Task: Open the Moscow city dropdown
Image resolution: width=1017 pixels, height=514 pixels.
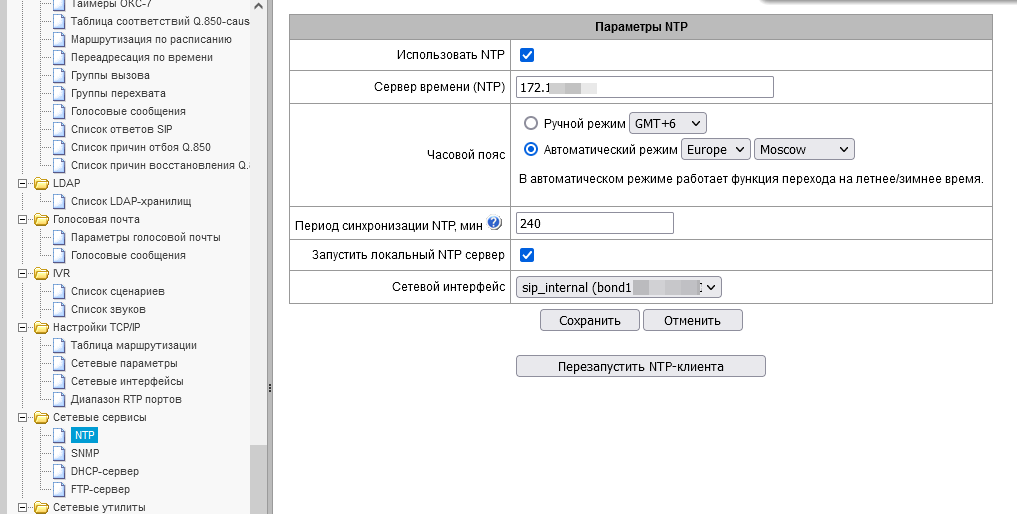Action: (804, 149)
